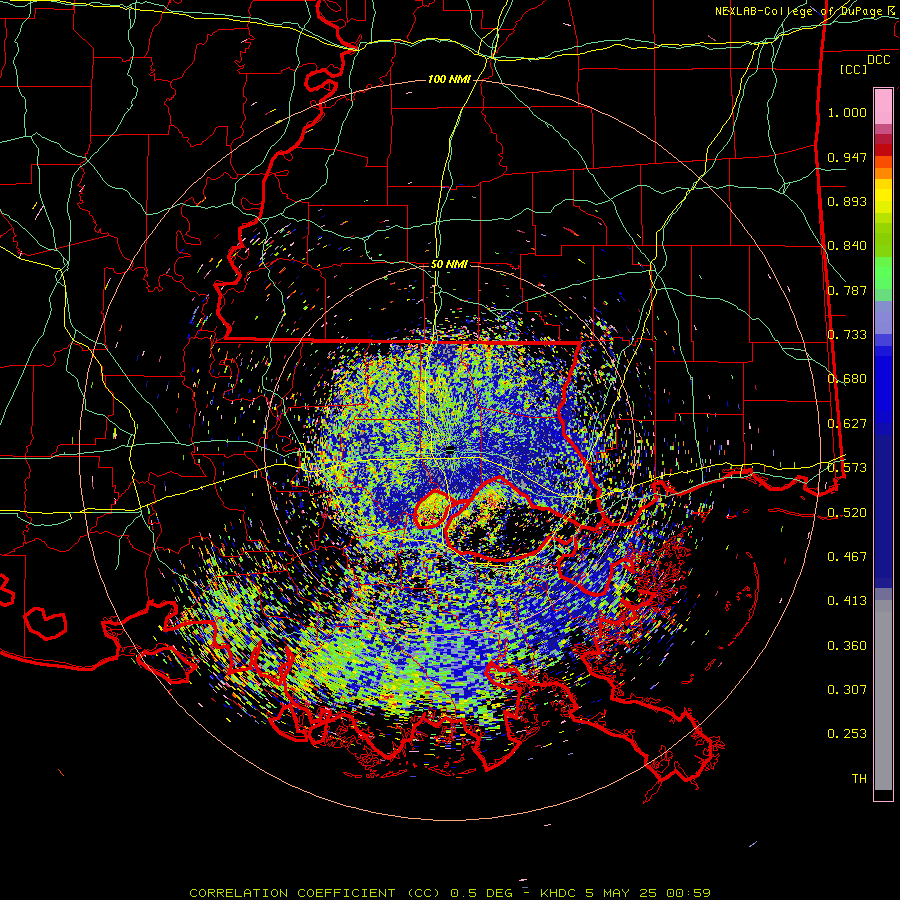
Task: Select the 1.000 scale value
Action: pyautogui.click(x=847, y=112)
